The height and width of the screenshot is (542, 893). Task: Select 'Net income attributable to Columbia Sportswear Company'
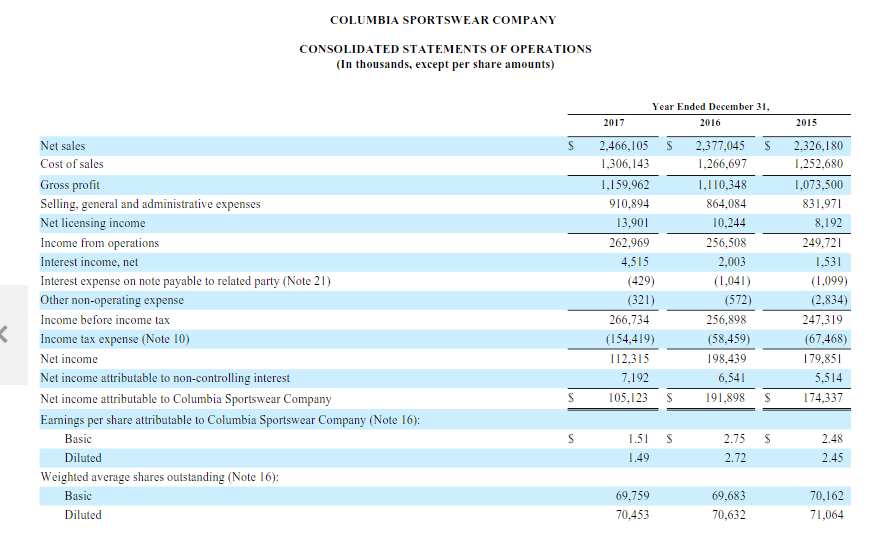click(186, 400)
